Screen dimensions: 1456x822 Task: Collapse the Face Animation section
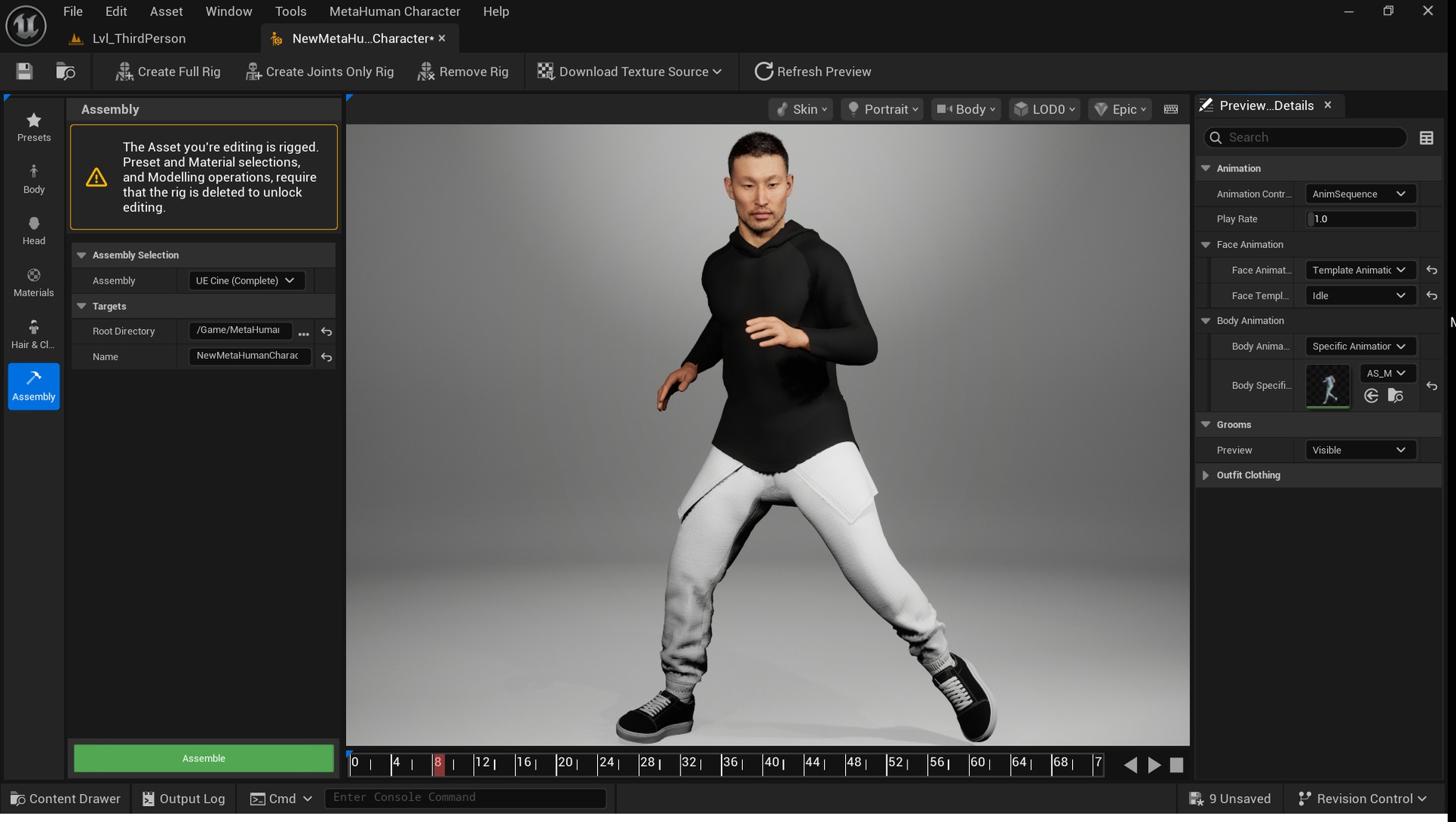point(1206,245)
